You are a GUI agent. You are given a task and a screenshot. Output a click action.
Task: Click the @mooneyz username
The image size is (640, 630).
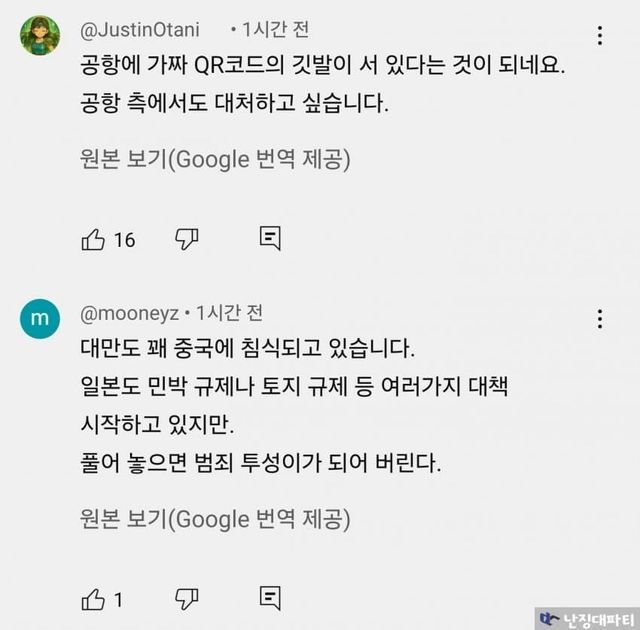tap(129, 313)
